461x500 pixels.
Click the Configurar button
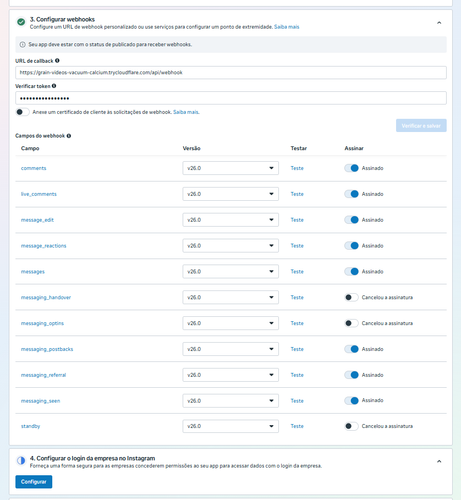pos(34,482)
